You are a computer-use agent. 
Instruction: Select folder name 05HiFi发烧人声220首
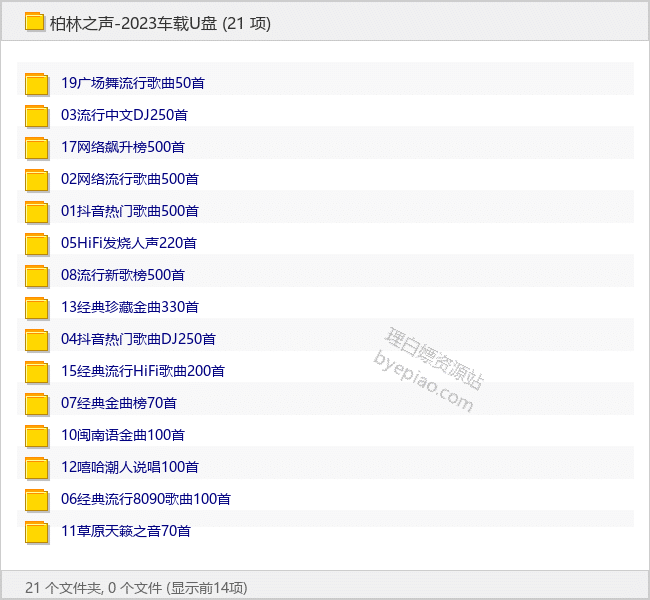point(129,243)
